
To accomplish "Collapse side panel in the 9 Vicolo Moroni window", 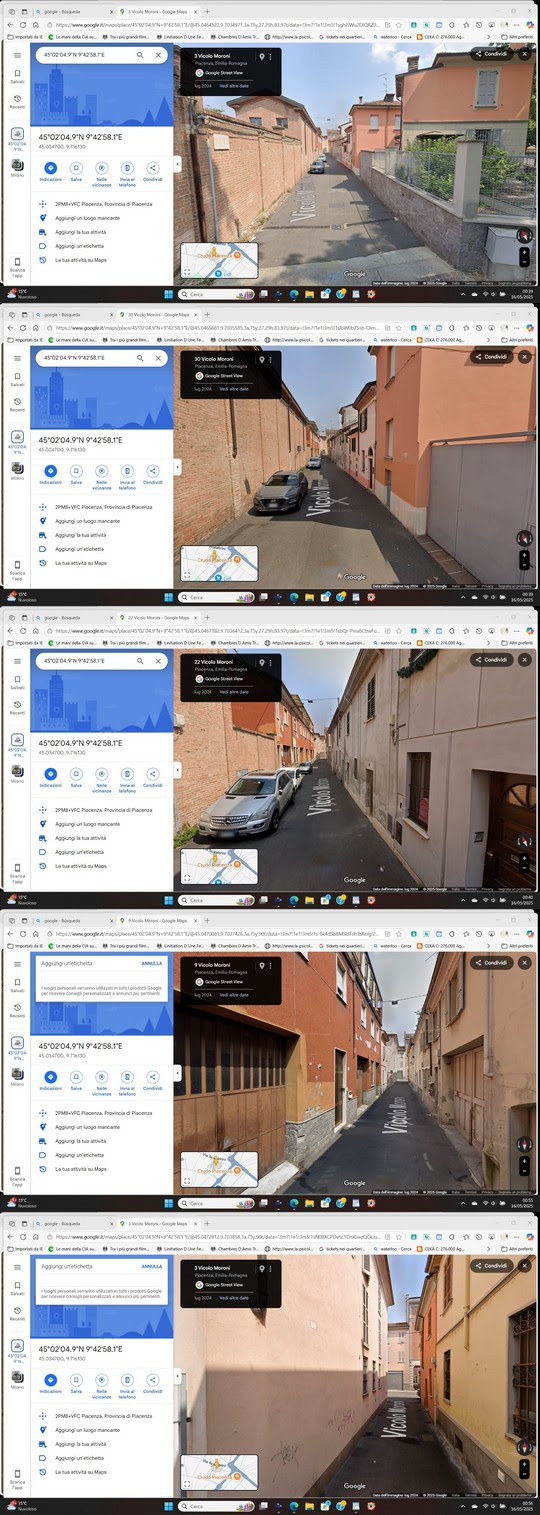I will pos(177,1072).
